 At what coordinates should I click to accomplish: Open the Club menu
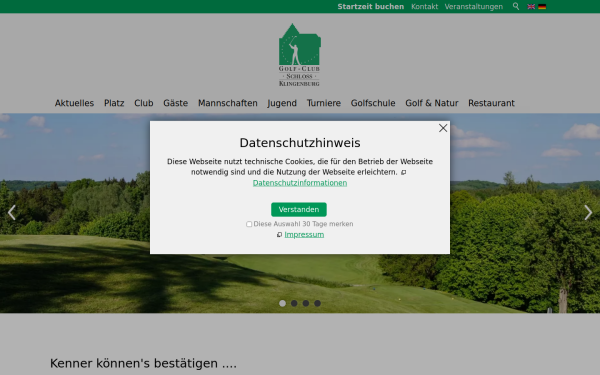point(143,103)
